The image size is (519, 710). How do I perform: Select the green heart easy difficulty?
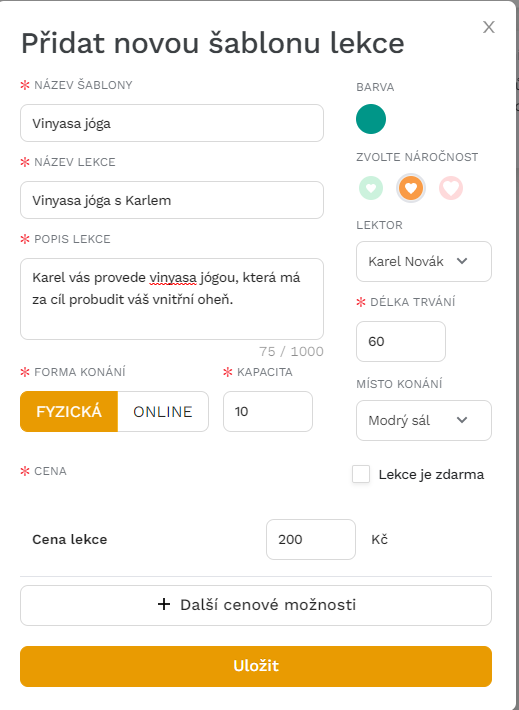[x=371, y=188]
